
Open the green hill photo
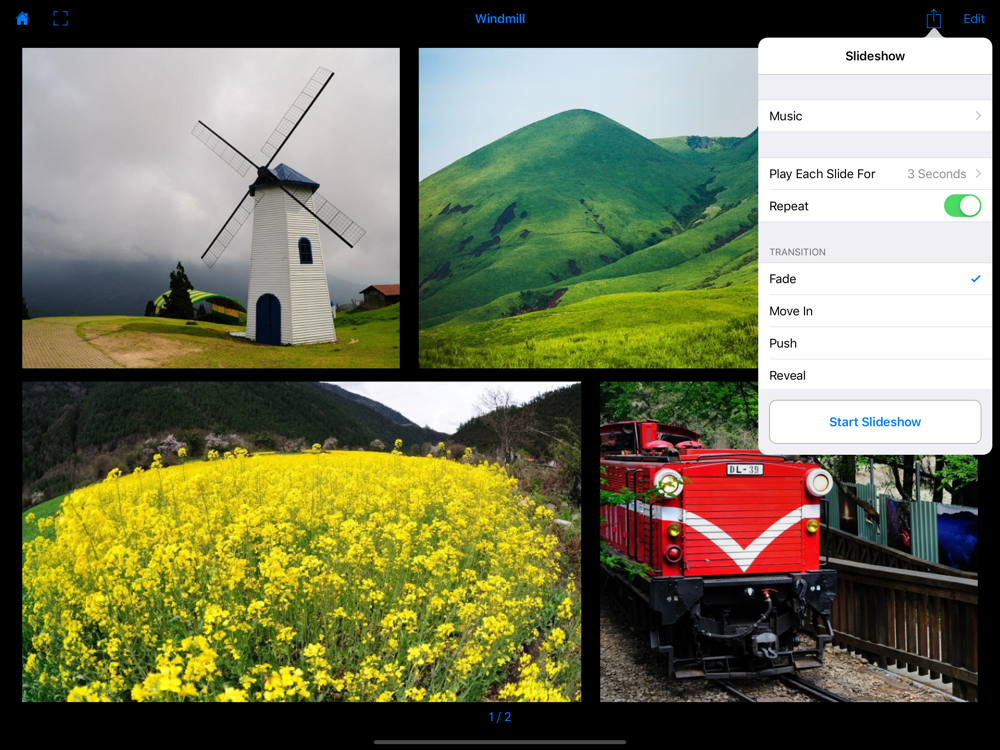pyautogui.click(x=588, y=208)
